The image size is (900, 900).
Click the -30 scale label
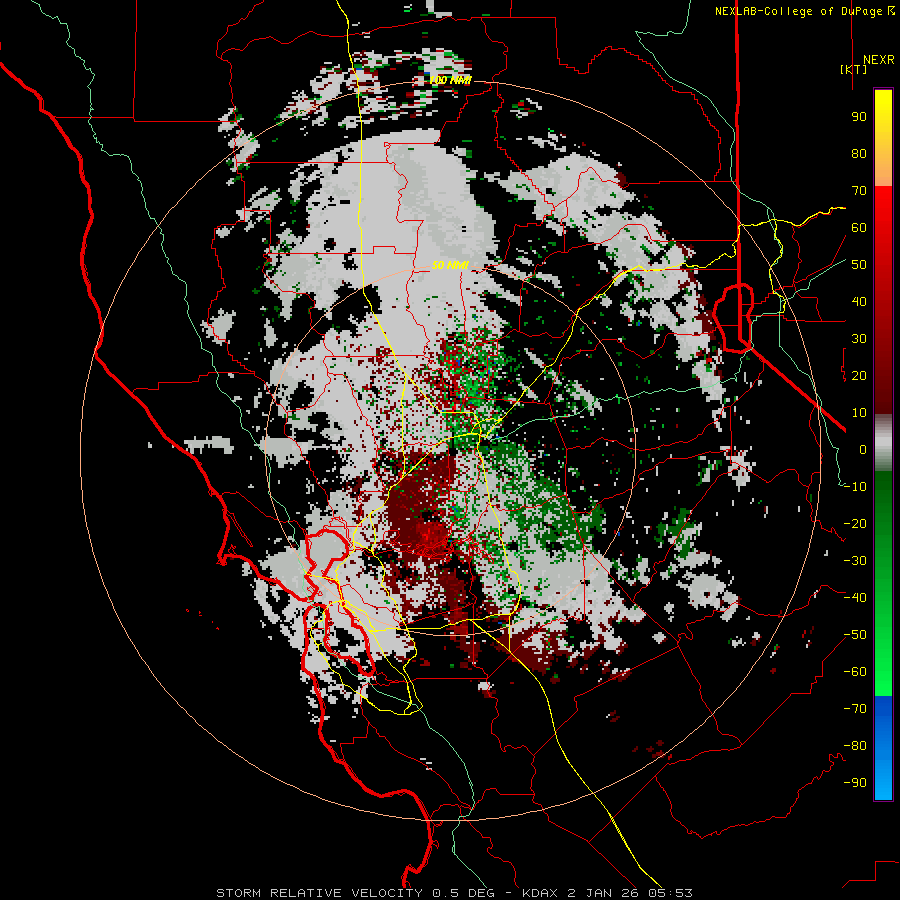tap(855, 561)
